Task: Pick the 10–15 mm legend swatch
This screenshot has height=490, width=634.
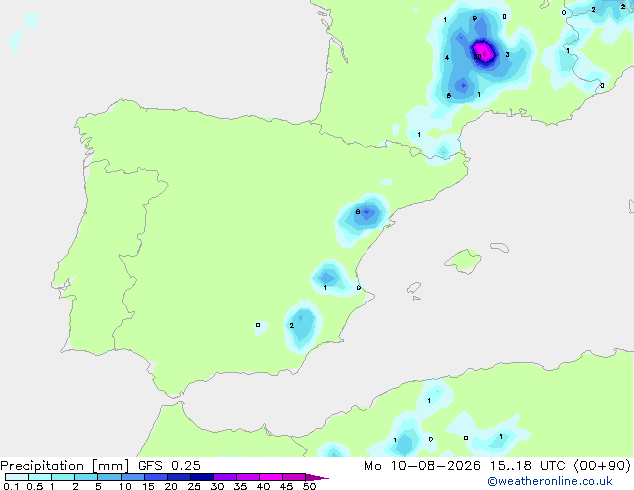Action: click(132, 477)
